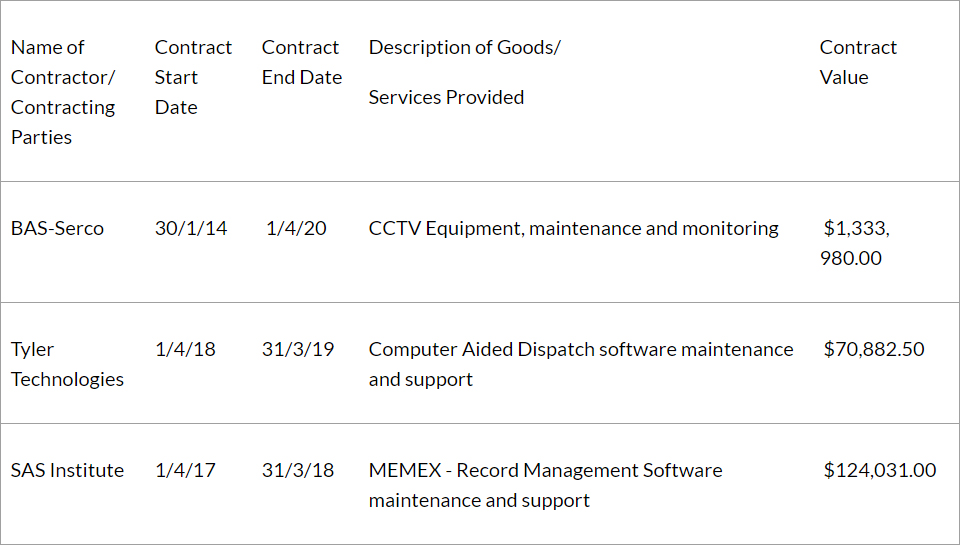Viewport: 960px width, 545px height.
Task: Select the Contract Start Date header
Action: [193, 77]
